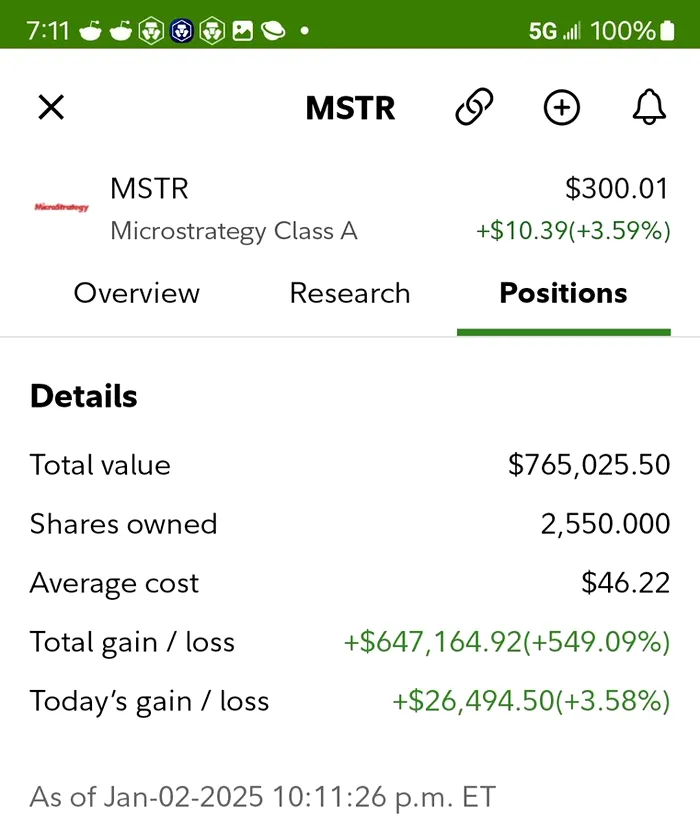Tap the $300.01 share price

pyautogui.click(x=617, y=189)
